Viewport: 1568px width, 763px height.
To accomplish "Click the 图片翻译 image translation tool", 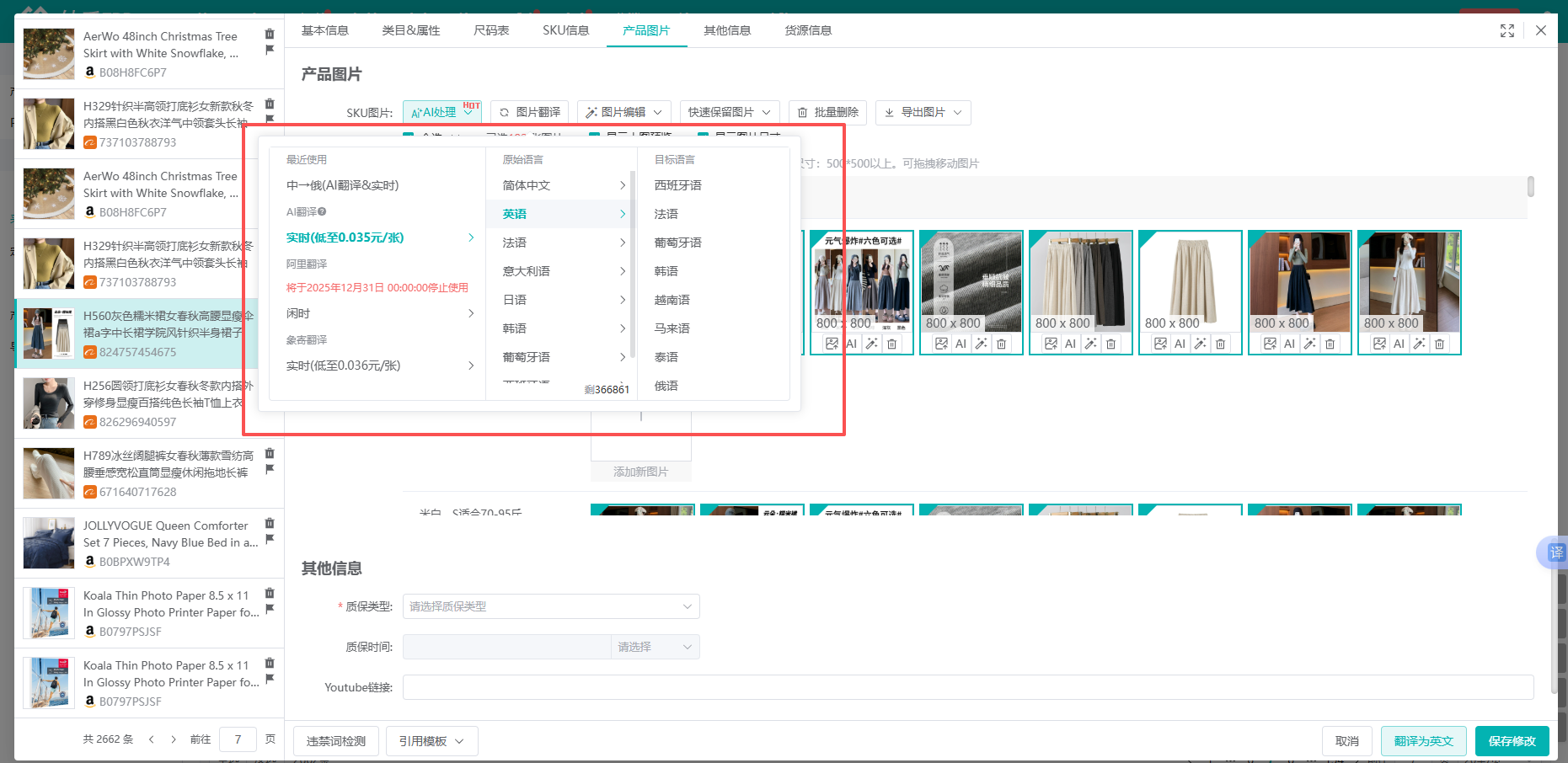I will 528,111.
